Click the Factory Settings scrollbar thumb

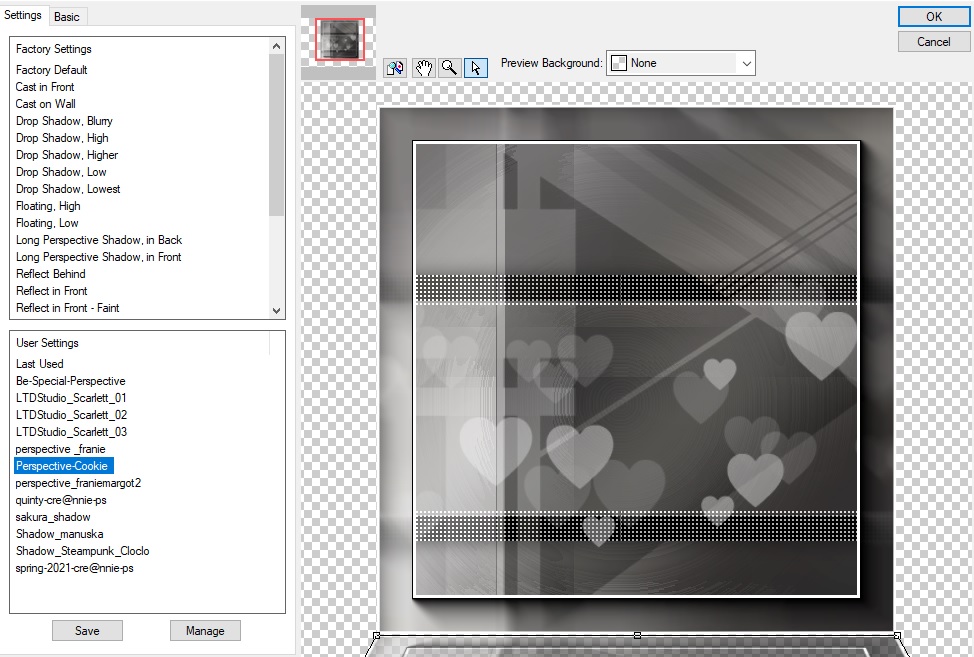pyautogui.click(x=276, y=135)
